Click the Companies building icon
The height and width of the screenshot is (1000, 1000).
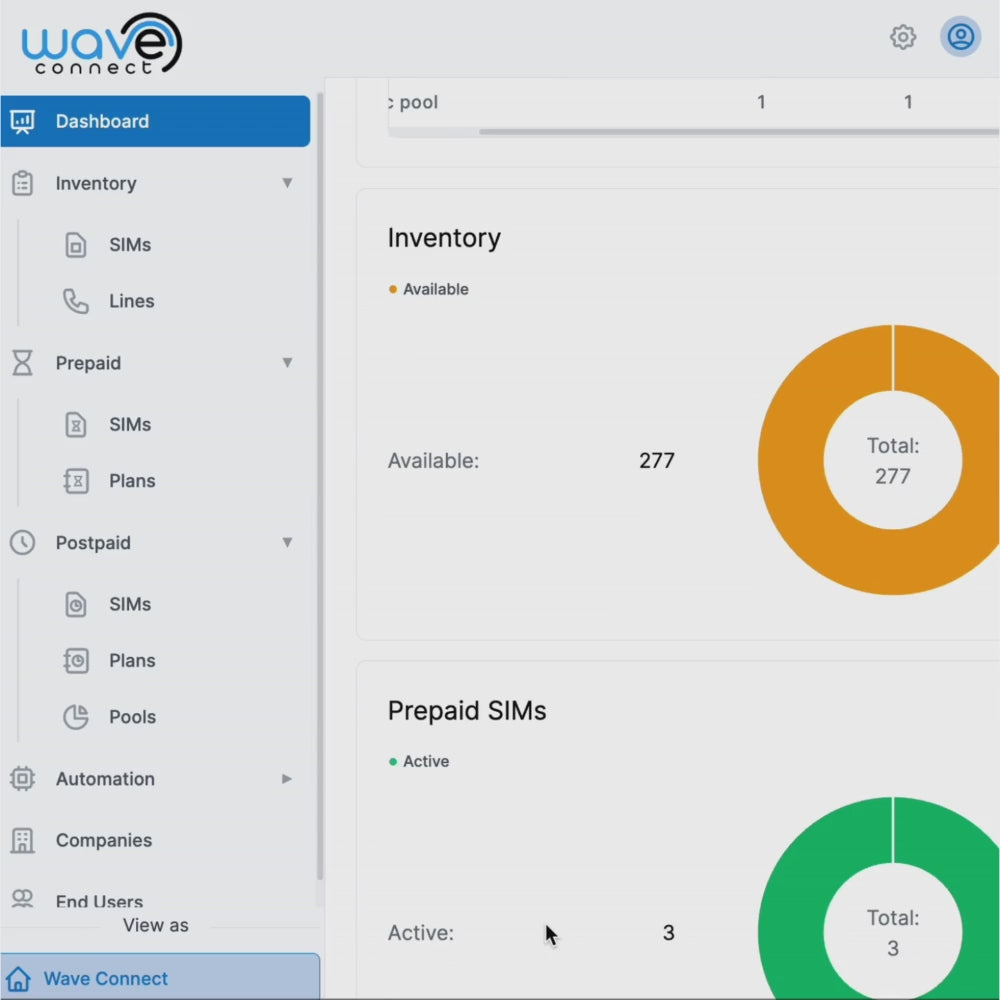click(21, 840)
